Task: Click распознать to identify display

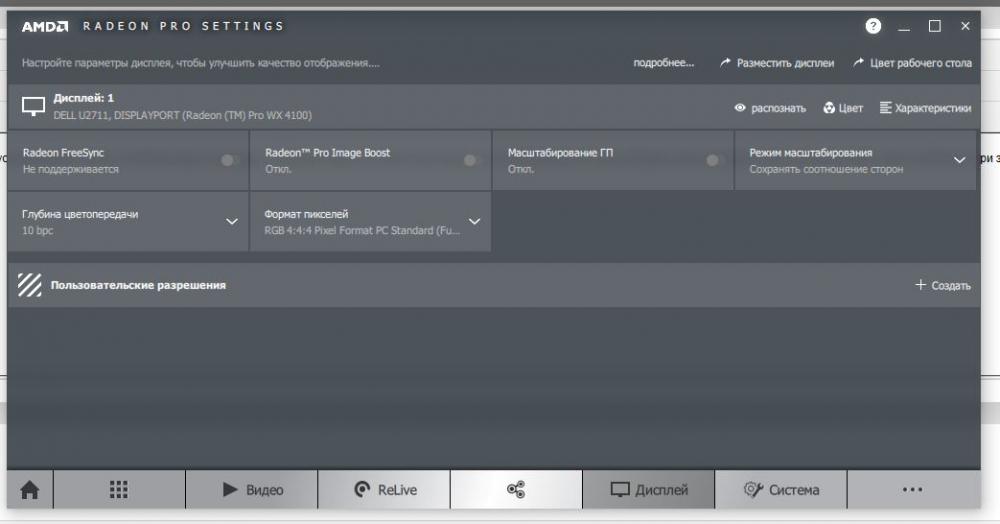Action: pyautogui.click(x=778, y=108)
